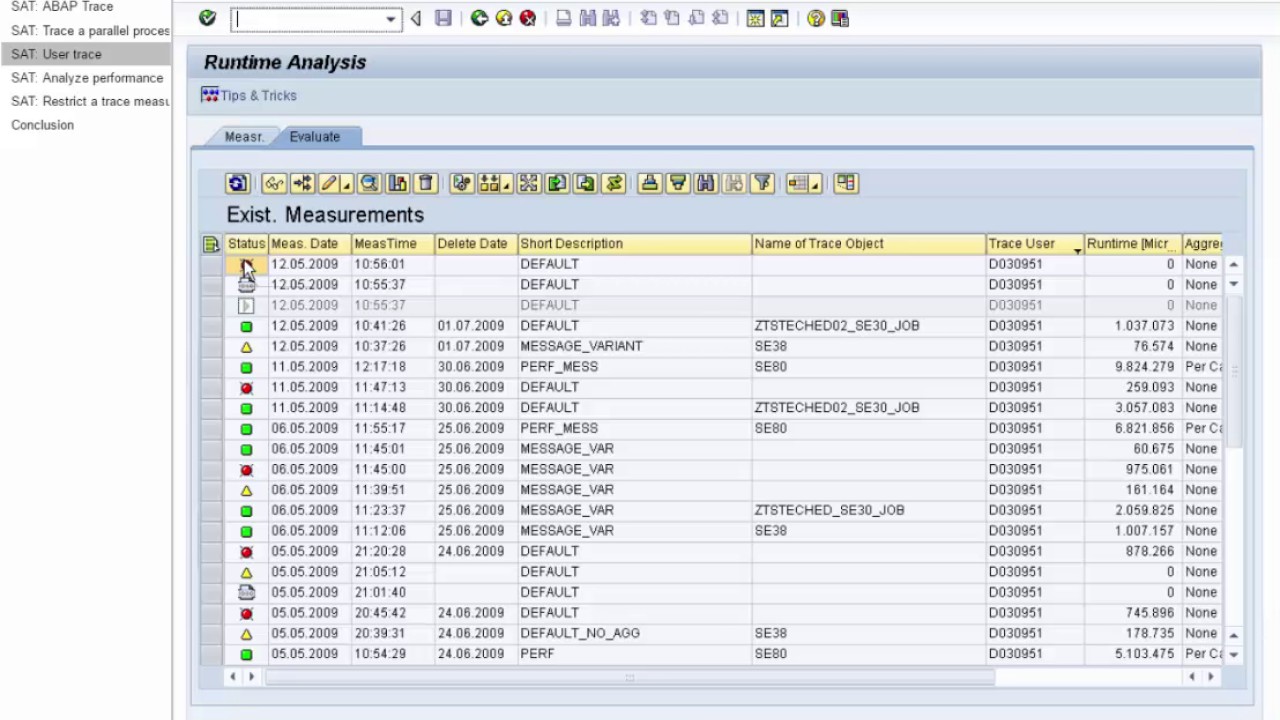Refresh the measurements list
1280x720 pixels.
point(237,183)
